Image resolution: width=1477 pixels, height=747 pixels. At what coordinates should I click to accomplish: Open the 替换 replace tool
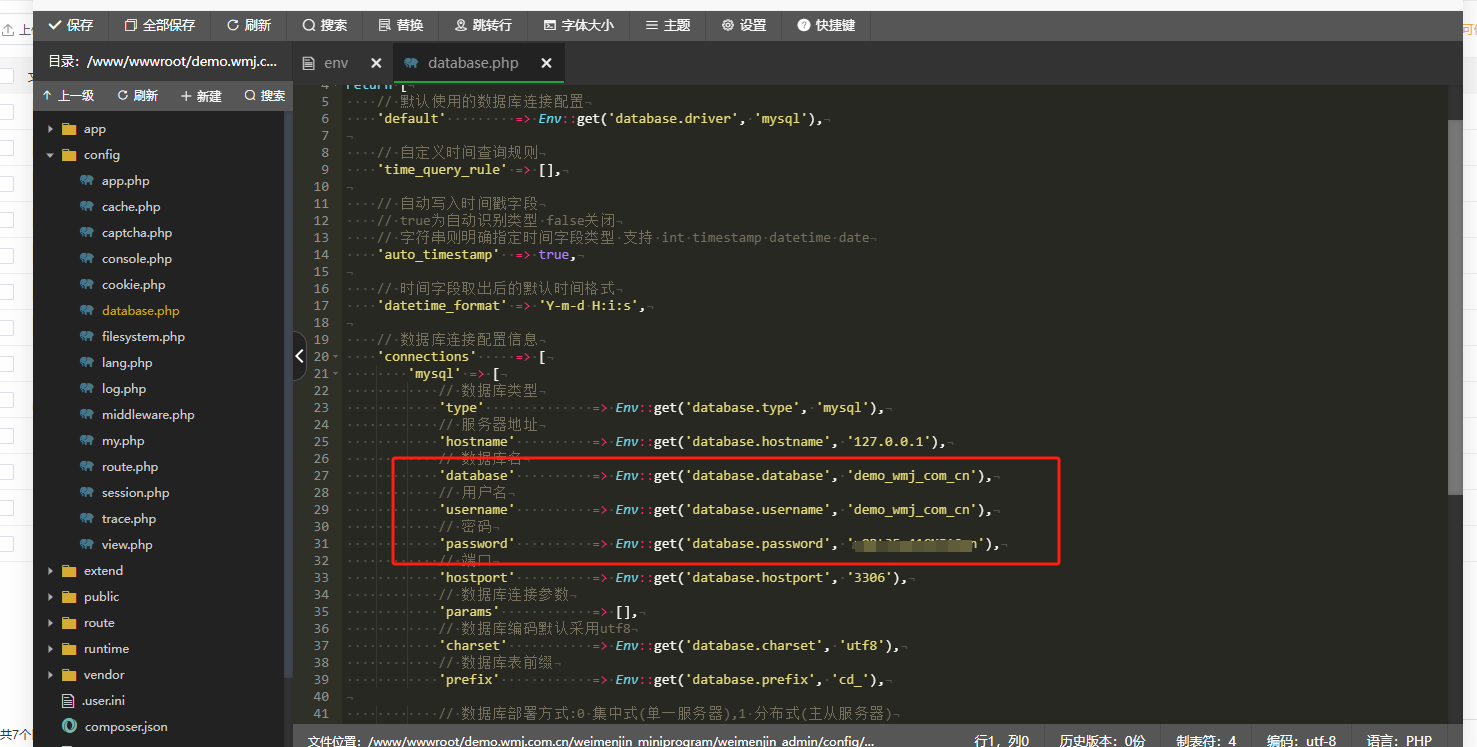(x=401, y=25)
